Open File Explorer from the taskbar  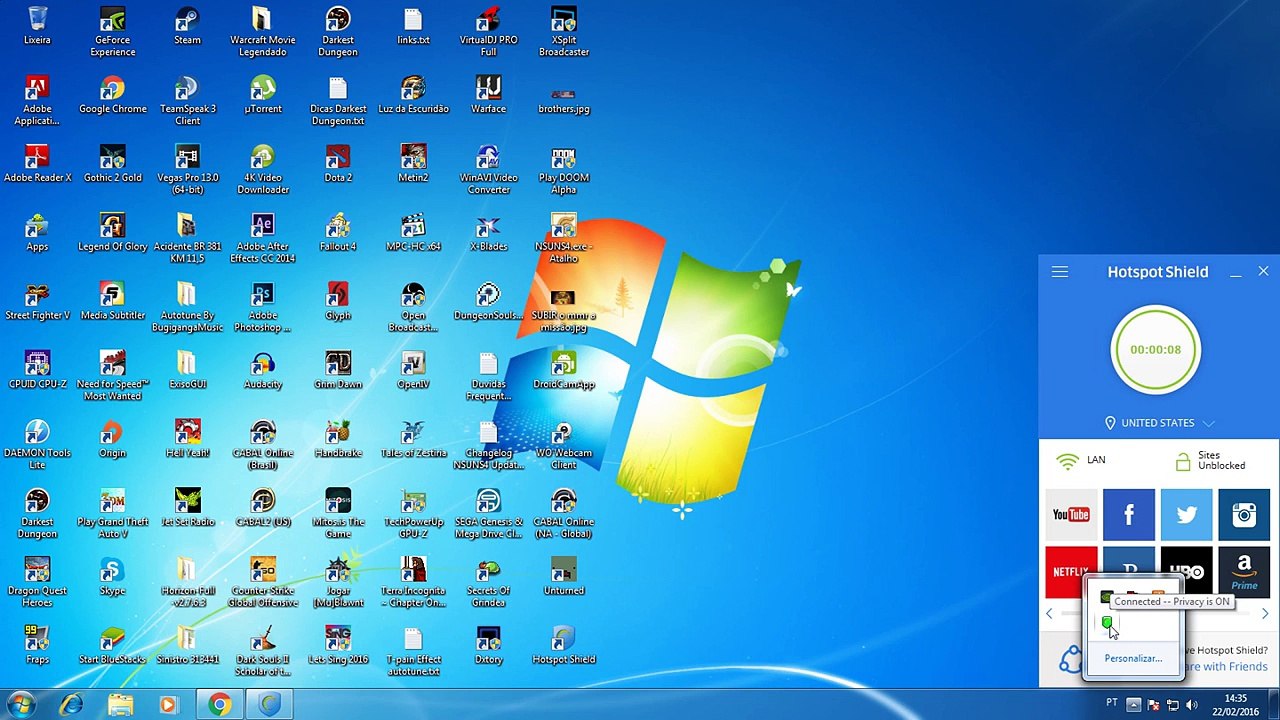[120, 705]
